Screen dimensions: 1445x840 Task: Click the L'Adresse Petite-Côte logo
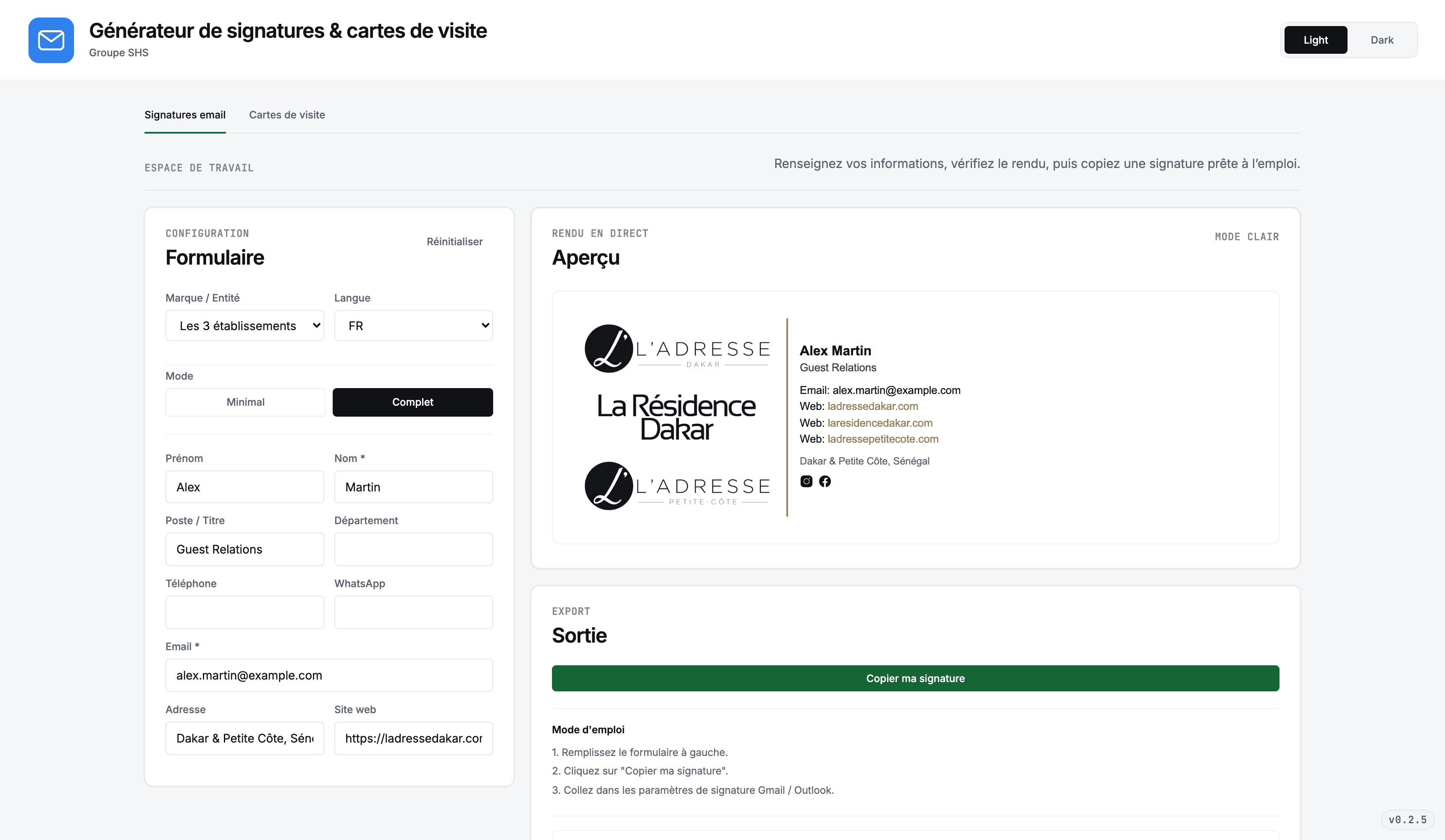click(677, 486)
